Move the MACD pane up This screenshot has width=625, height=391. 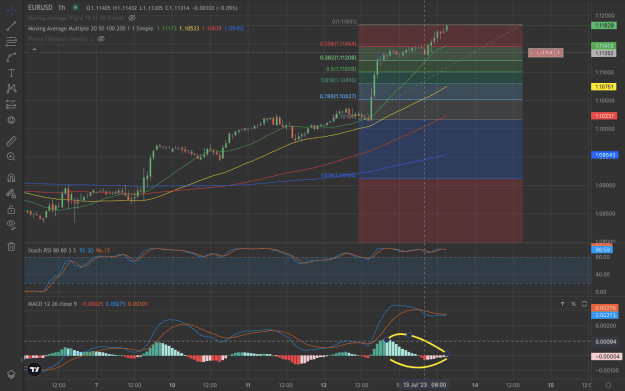(x=562, y=304)
